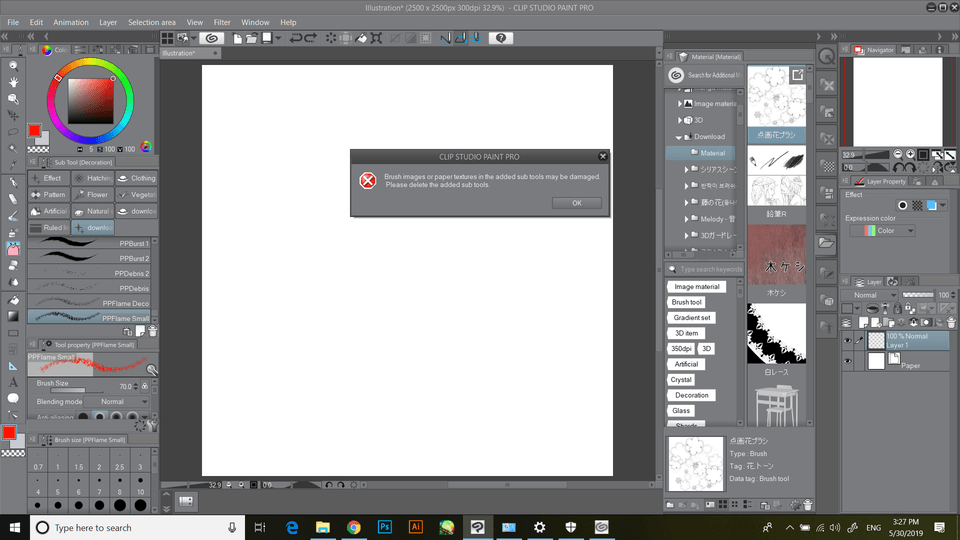Click the Brush tool tag filter
The image size is (960, 540).
pyautogui.click(x=686, y=302)
